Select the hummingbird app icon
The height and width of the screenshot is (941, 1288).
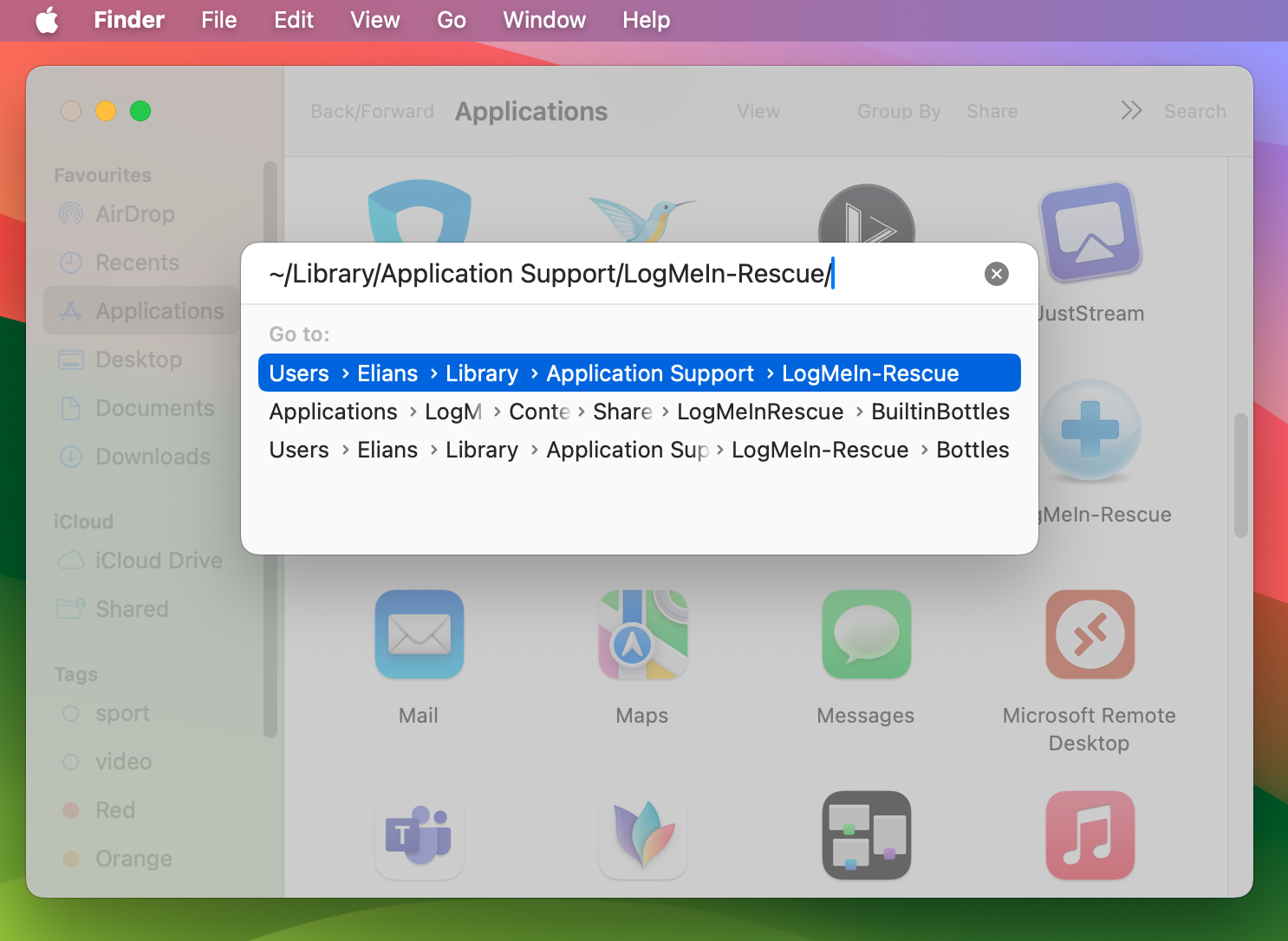pyautogui.click(x=643, y=220)
